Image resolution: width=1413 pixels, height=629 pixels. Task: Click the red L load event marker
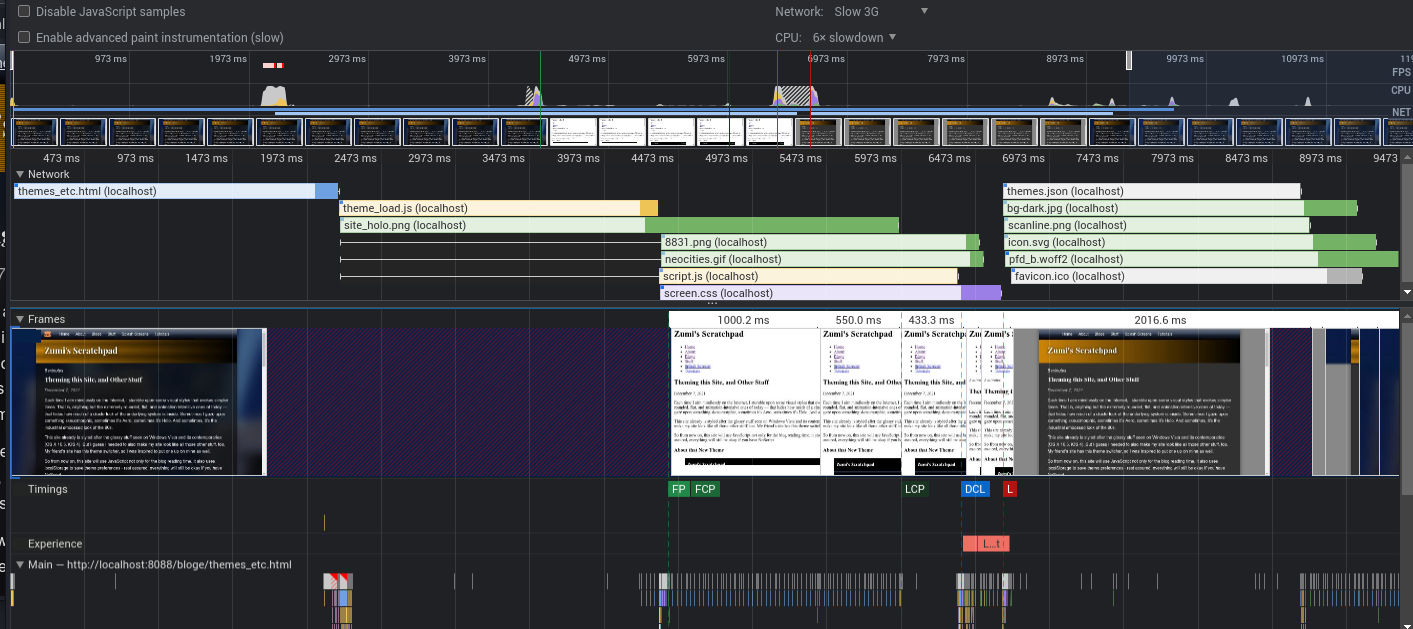click(1010, 489)
